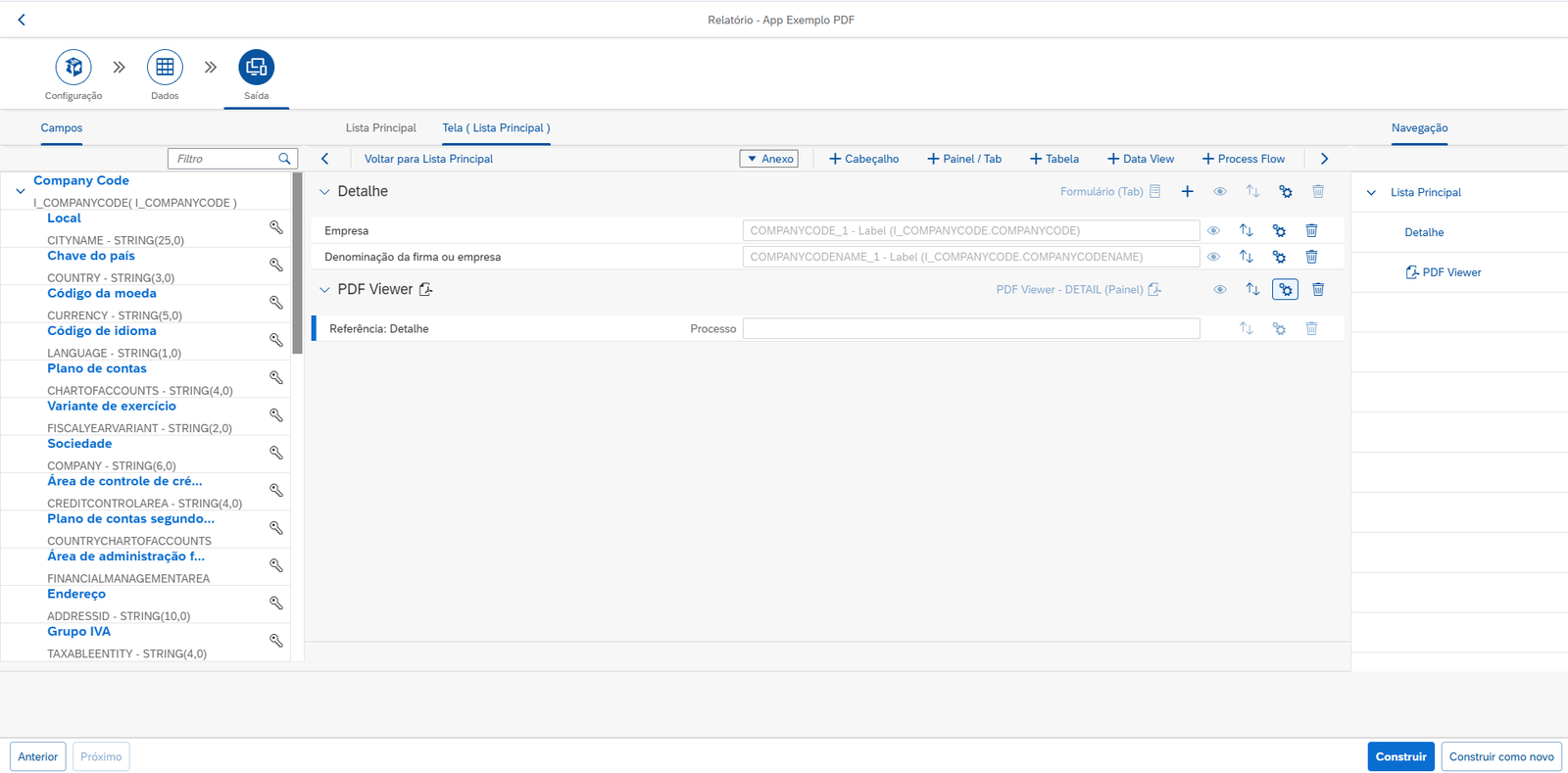The height and width of the screenshot is (773, 1568).
Task: Click the Campos list vertical scrollbar
Action: (x=297, y=264)
